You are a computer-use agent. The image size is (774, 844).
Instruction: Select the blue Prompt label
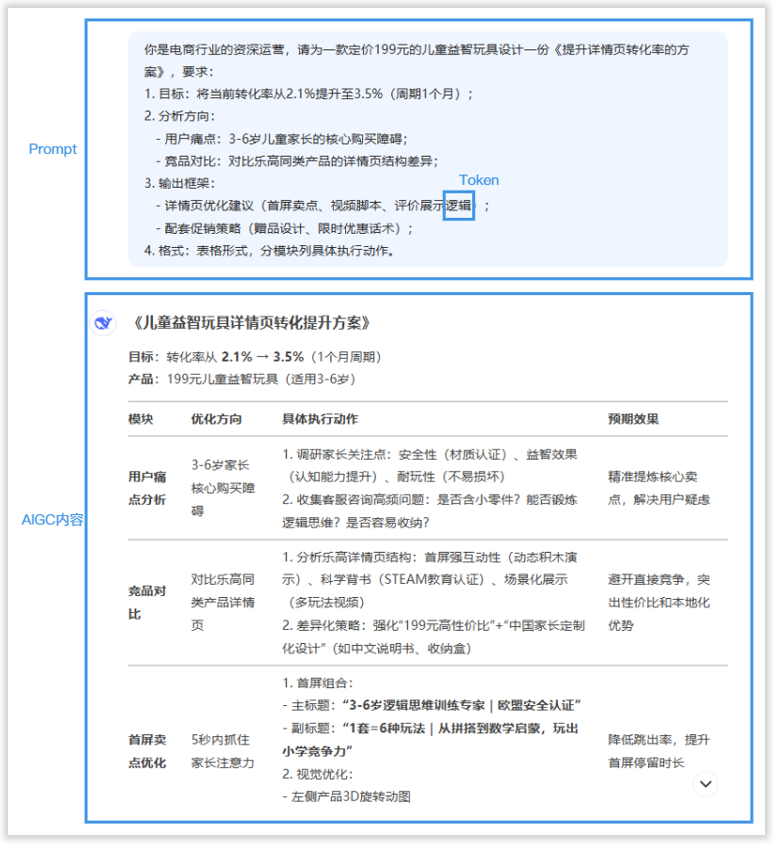(52, 149)
